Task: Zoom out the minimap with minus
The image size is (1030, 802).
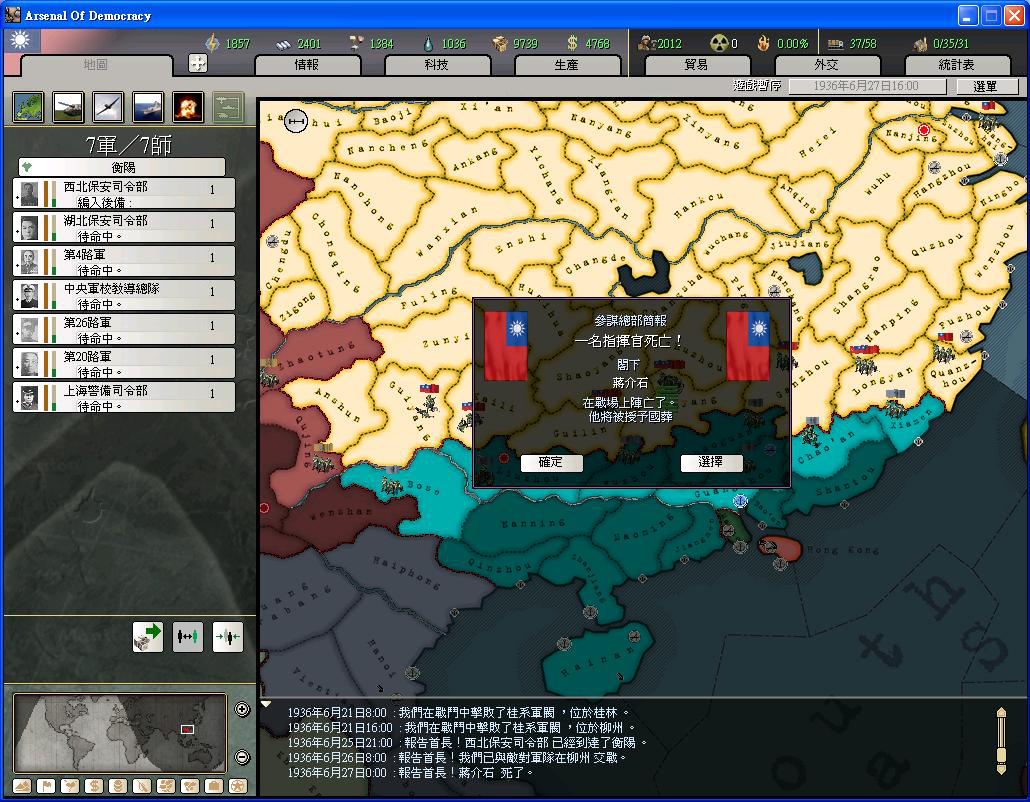Action: point(242,757)
